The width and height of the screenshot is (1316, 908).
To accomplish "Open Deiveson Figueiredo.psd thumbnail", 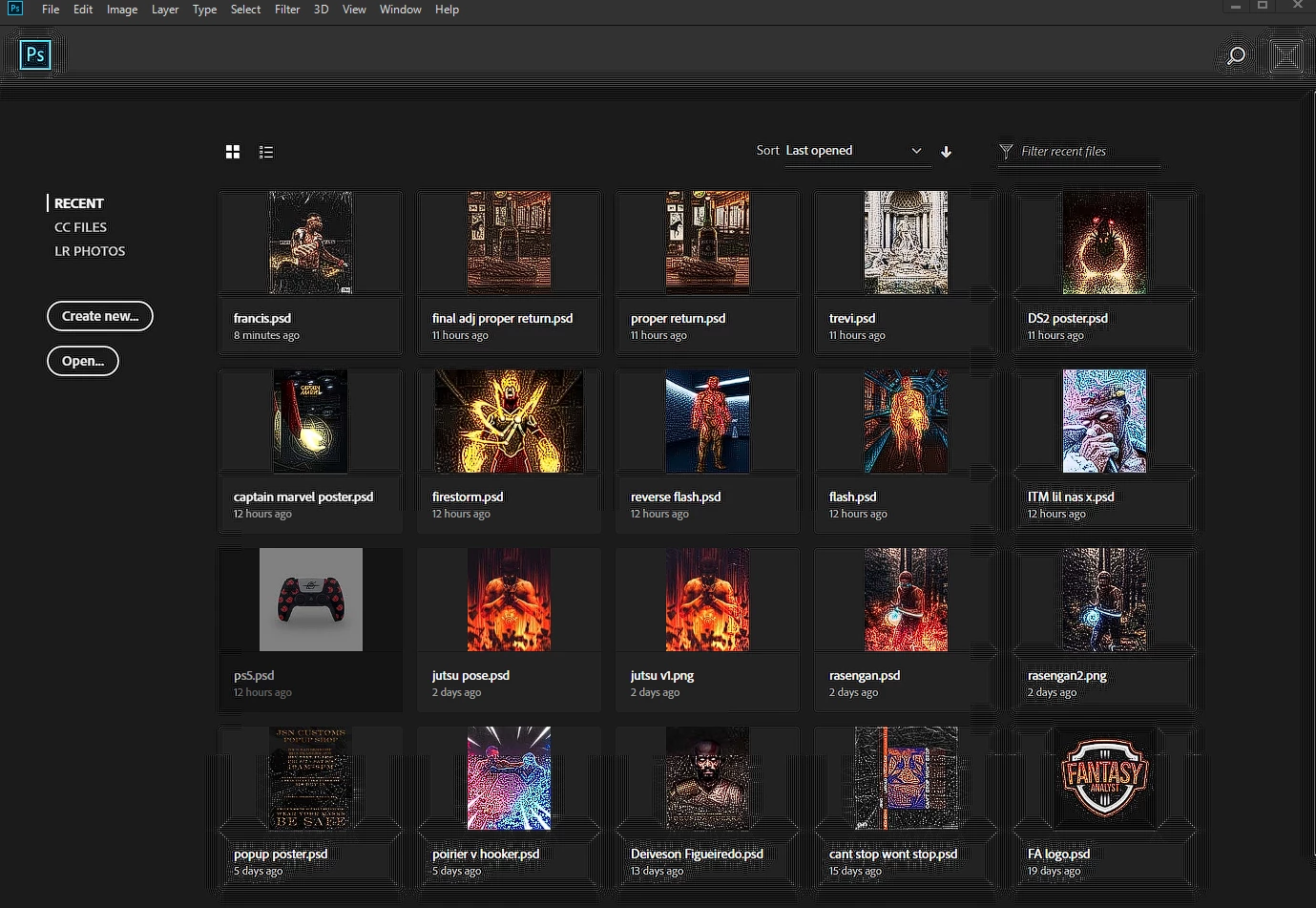I will click(707, 778).
